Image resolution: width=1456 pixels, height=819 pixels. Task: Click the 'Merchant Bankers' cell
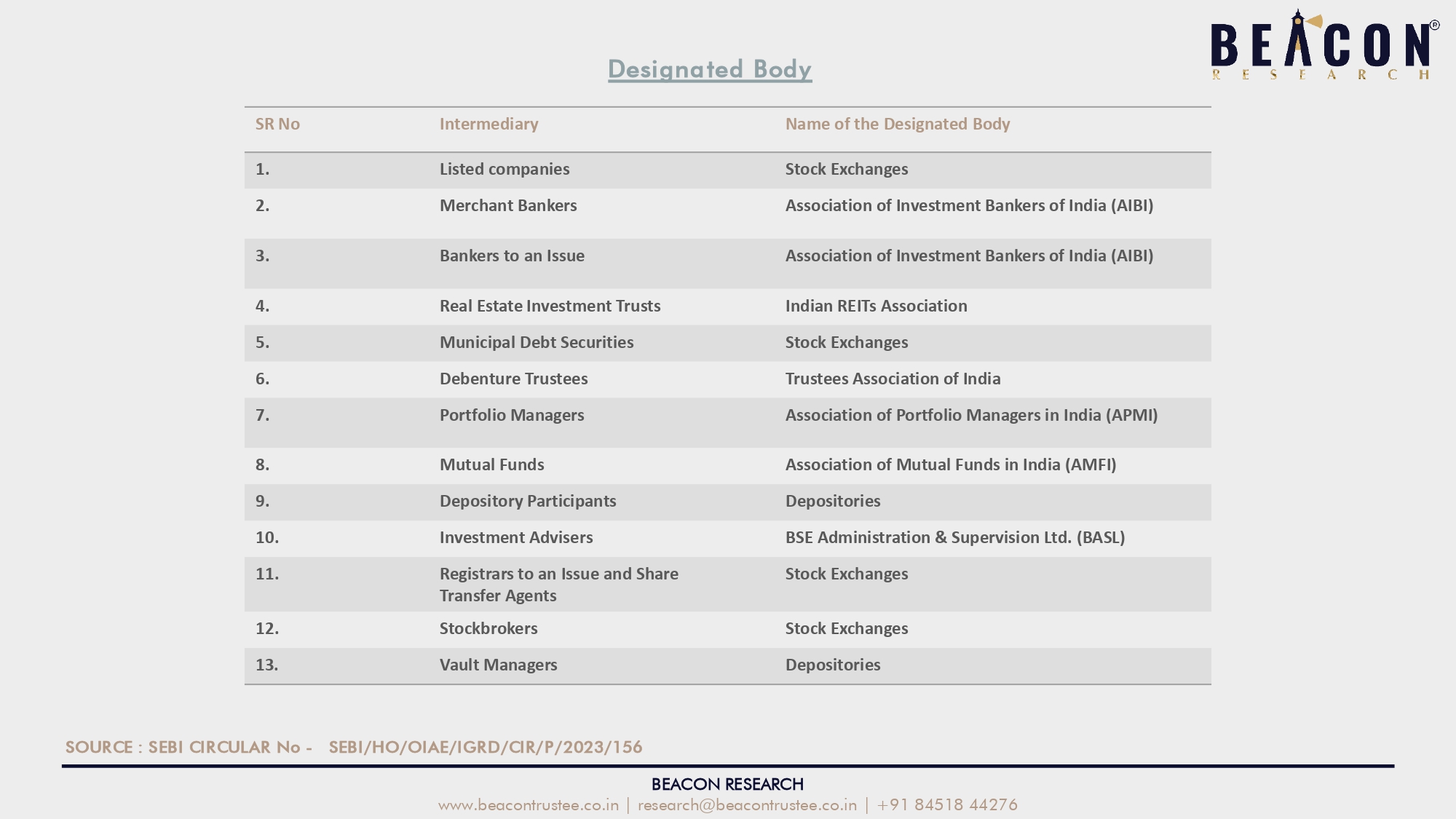click(x=508, y=205)
